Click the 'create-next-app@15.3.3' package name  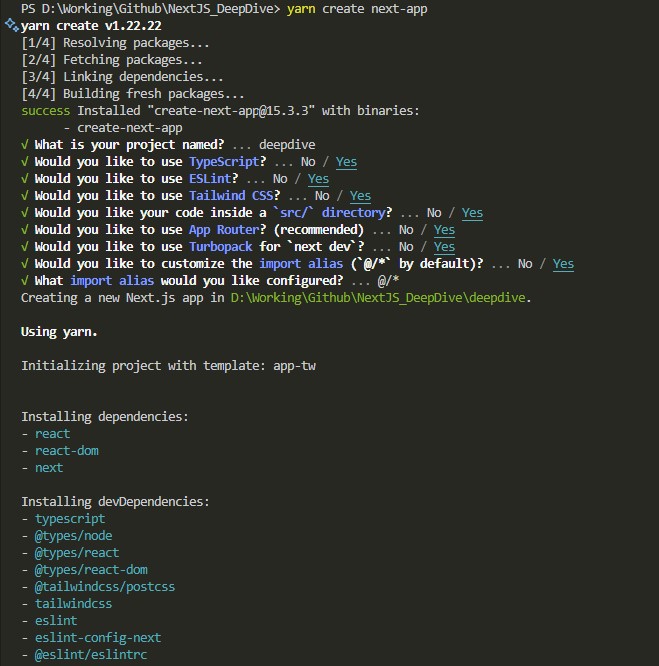(x=231, y=111)
